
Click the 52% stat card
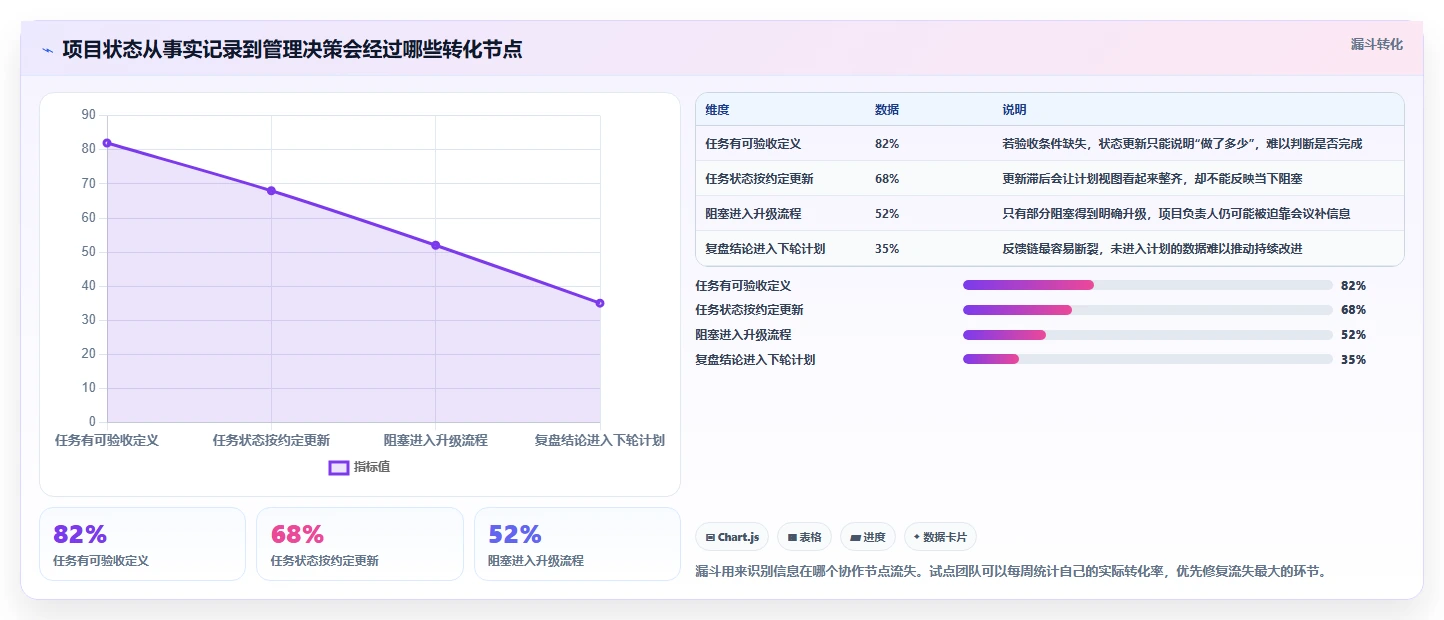click(577, 544)
